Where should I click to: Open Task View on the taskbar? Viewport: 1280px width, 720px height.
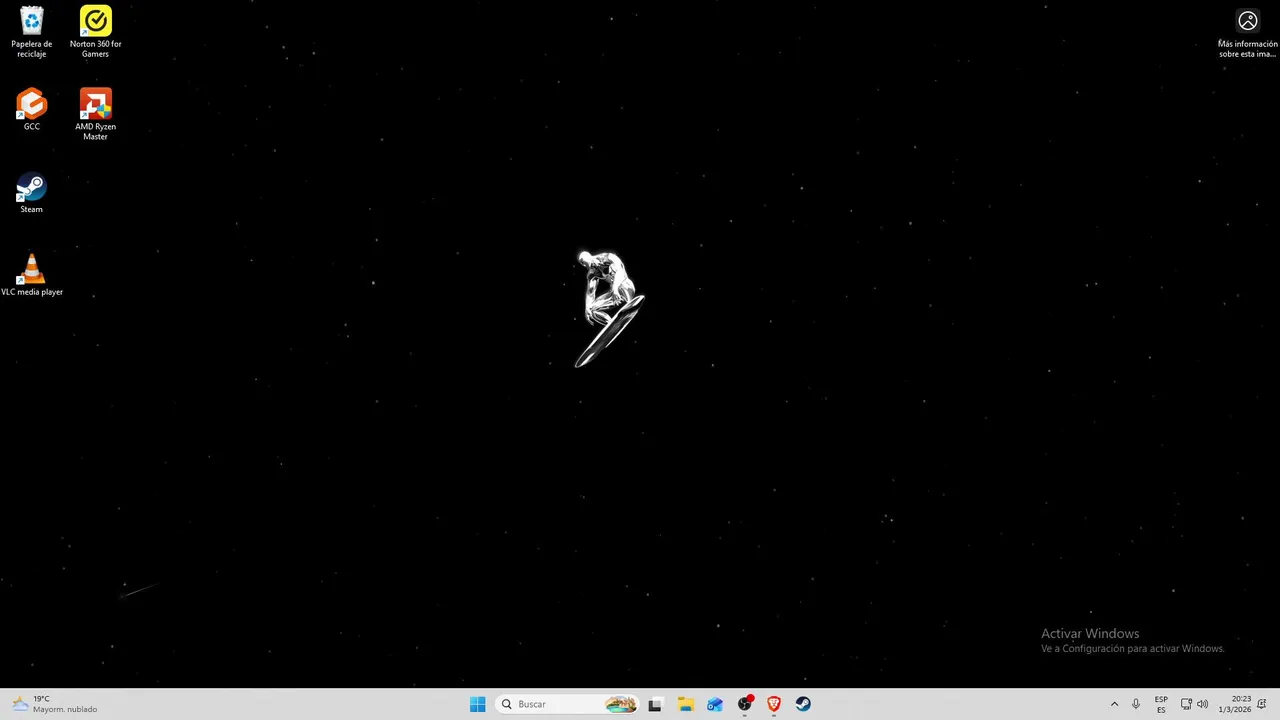655,704
